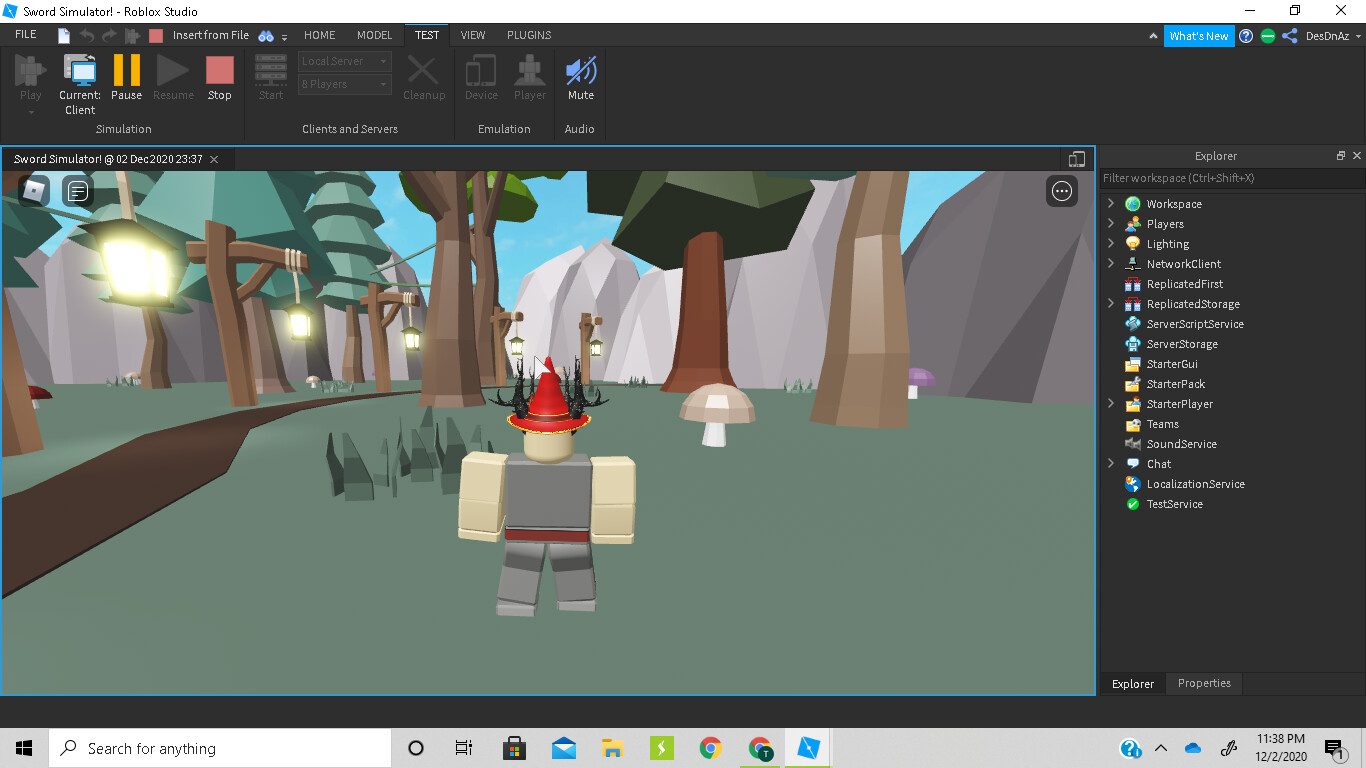Open Google Chrome from the taskbar
This screenshot has height=768, width=1366.
(x=711, y=748)
